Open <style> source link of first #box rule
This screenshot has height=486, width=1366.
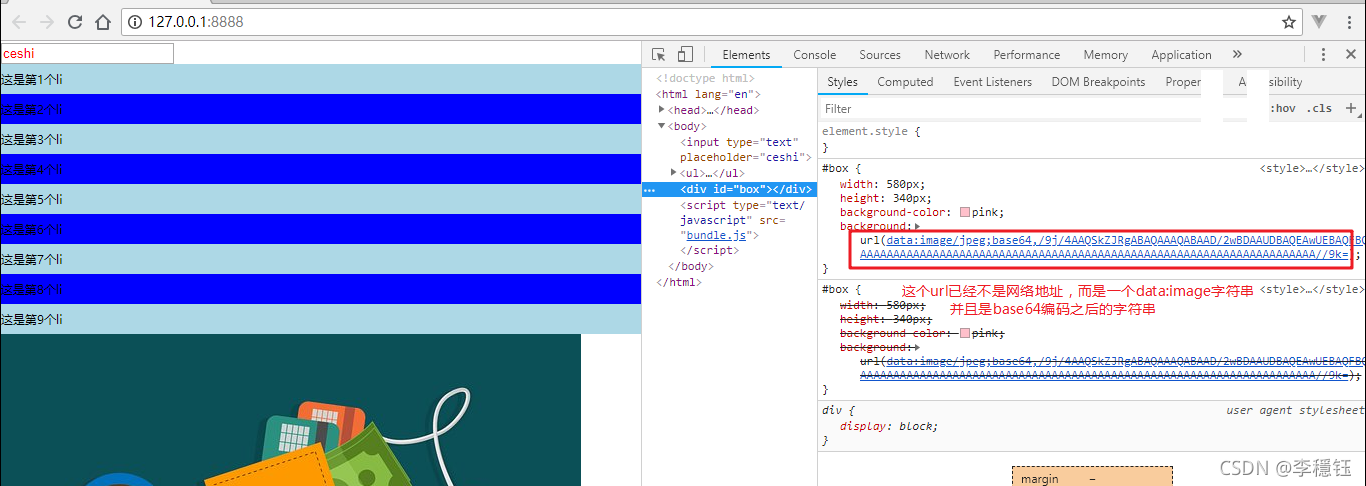pos(1310,169)
